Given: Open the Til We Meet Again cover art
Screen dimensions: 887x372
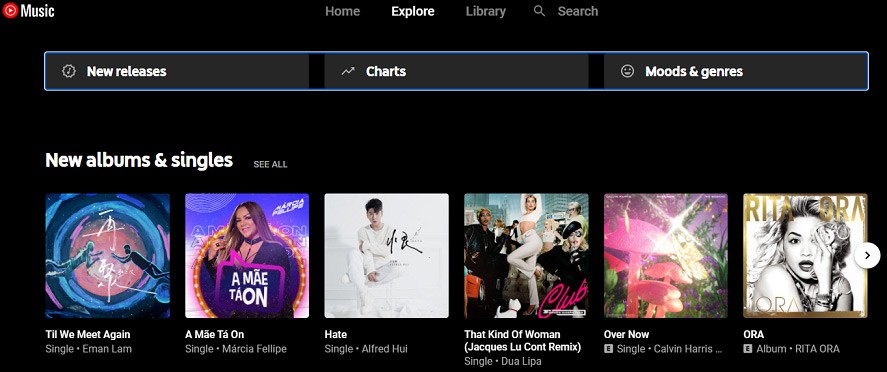Looking at the screenshot, I should click(x=107, y=256).
